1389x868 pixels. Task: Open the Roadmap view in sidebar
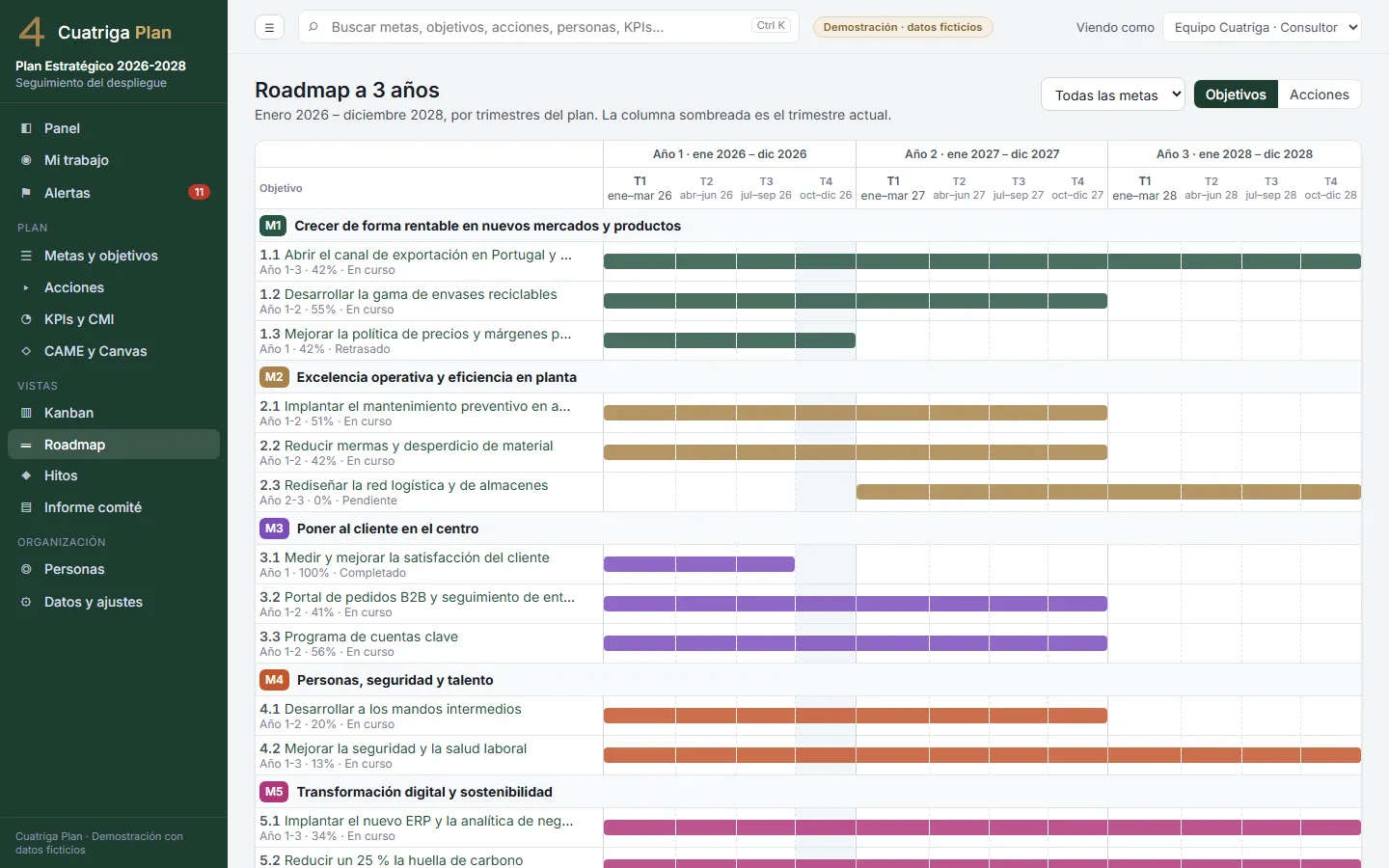coord(114,445)
